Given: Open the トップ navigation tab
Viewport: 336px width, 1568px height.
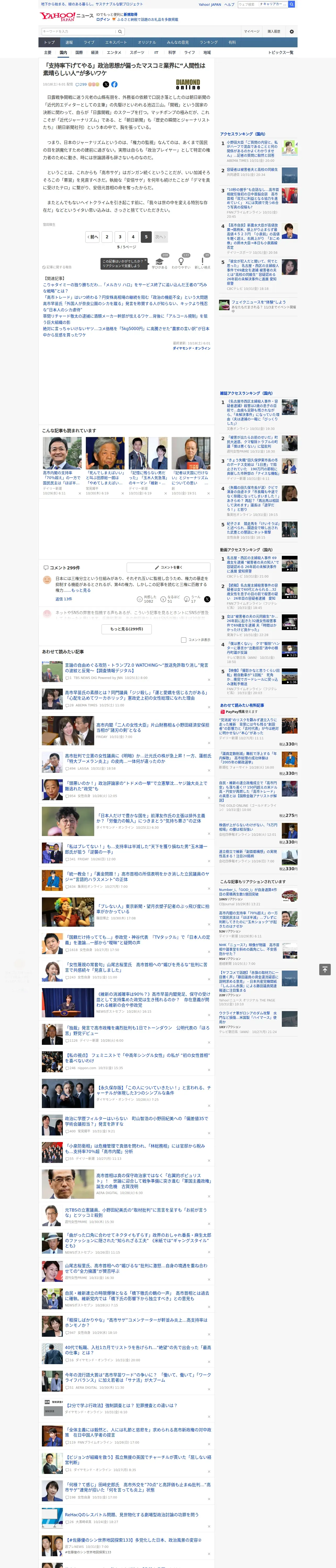Looking at the screenshot, I should click(49, 43).
